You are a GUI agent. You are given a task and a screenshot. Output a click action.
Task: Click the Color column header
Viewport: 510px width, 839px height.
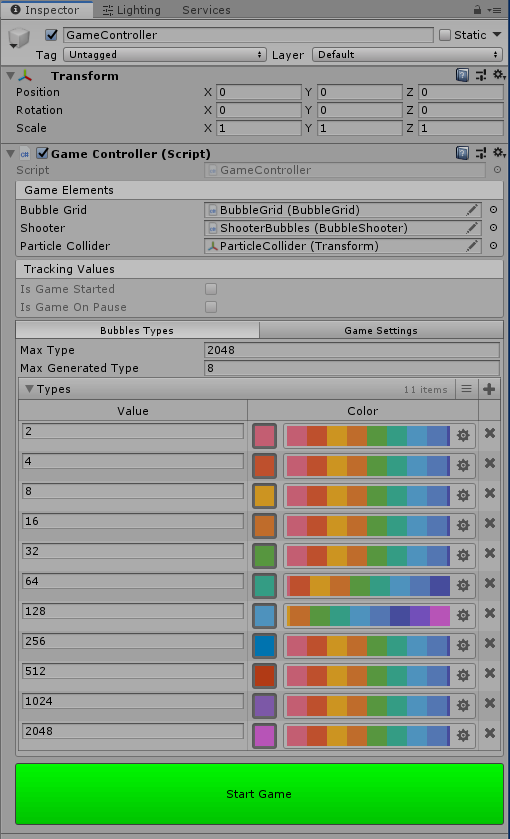click(x=363, y=411)
